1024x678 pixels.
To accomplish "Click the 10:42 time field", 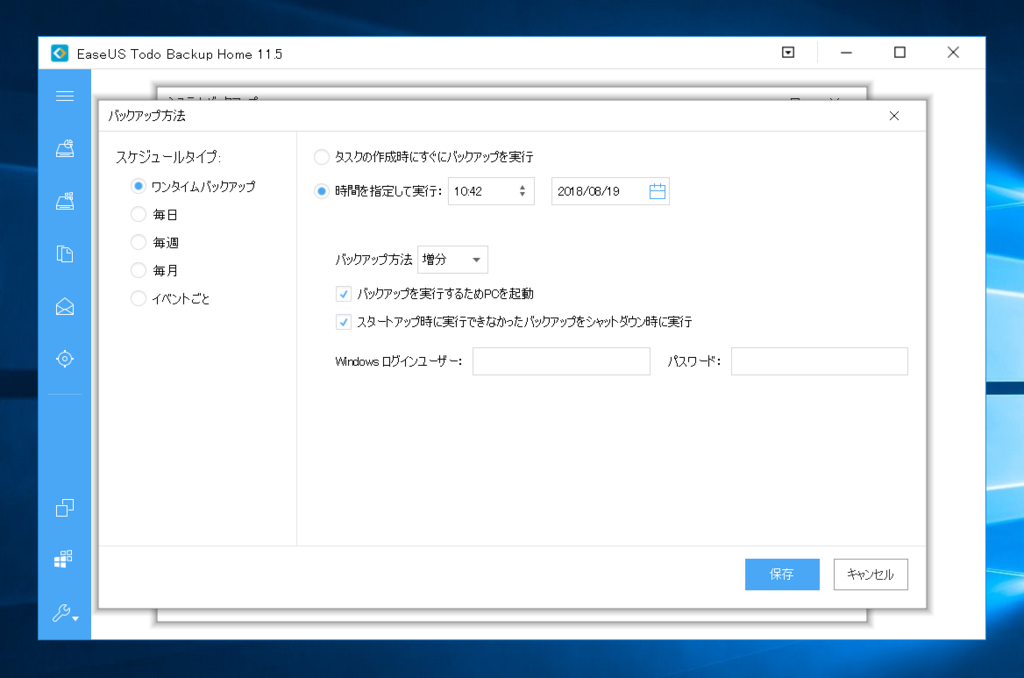I will pos(491,191).
